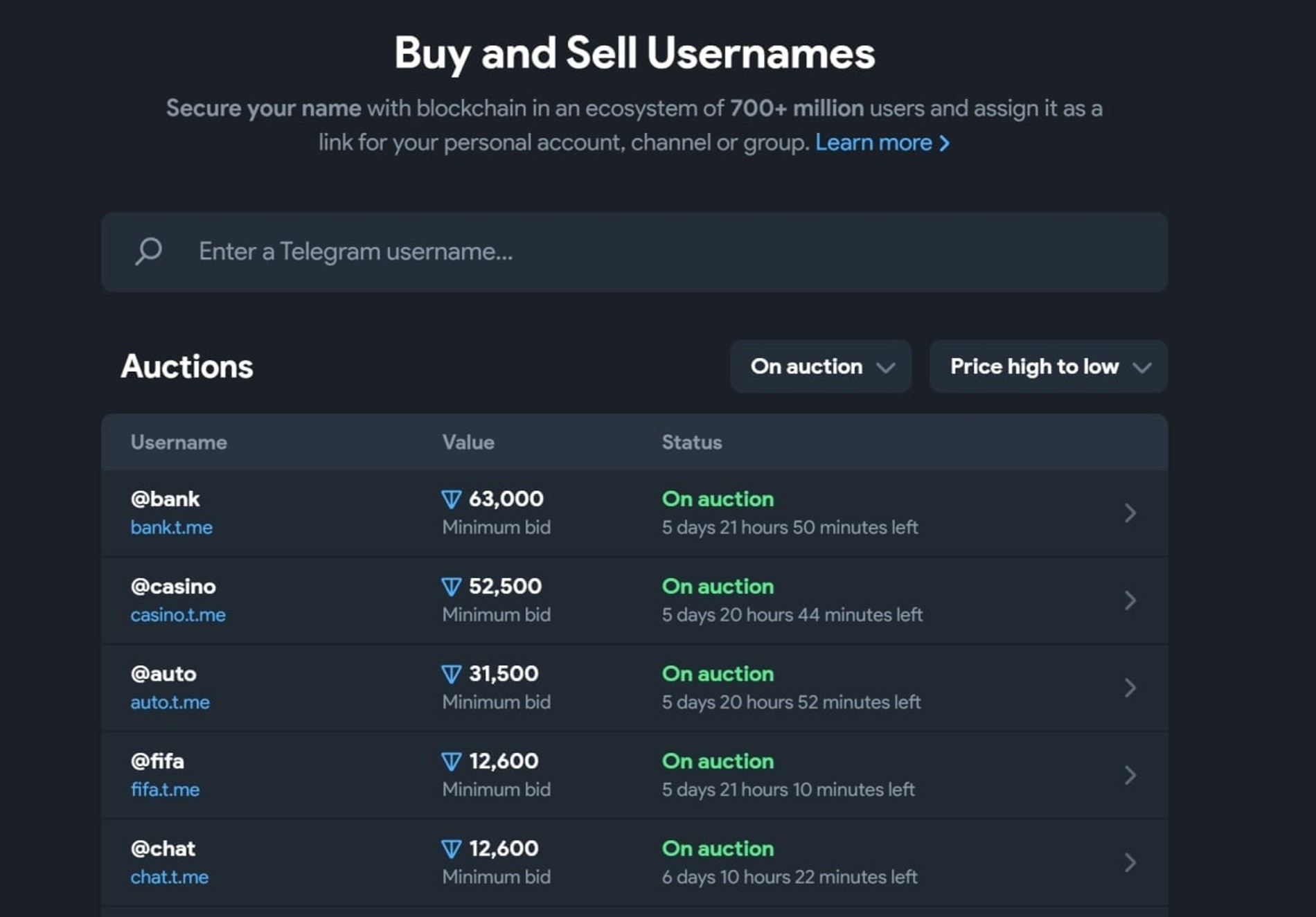Open the @fifa row arrow
The height and width of the screenshot is (917, 1316).
(x=1130, y=775)
